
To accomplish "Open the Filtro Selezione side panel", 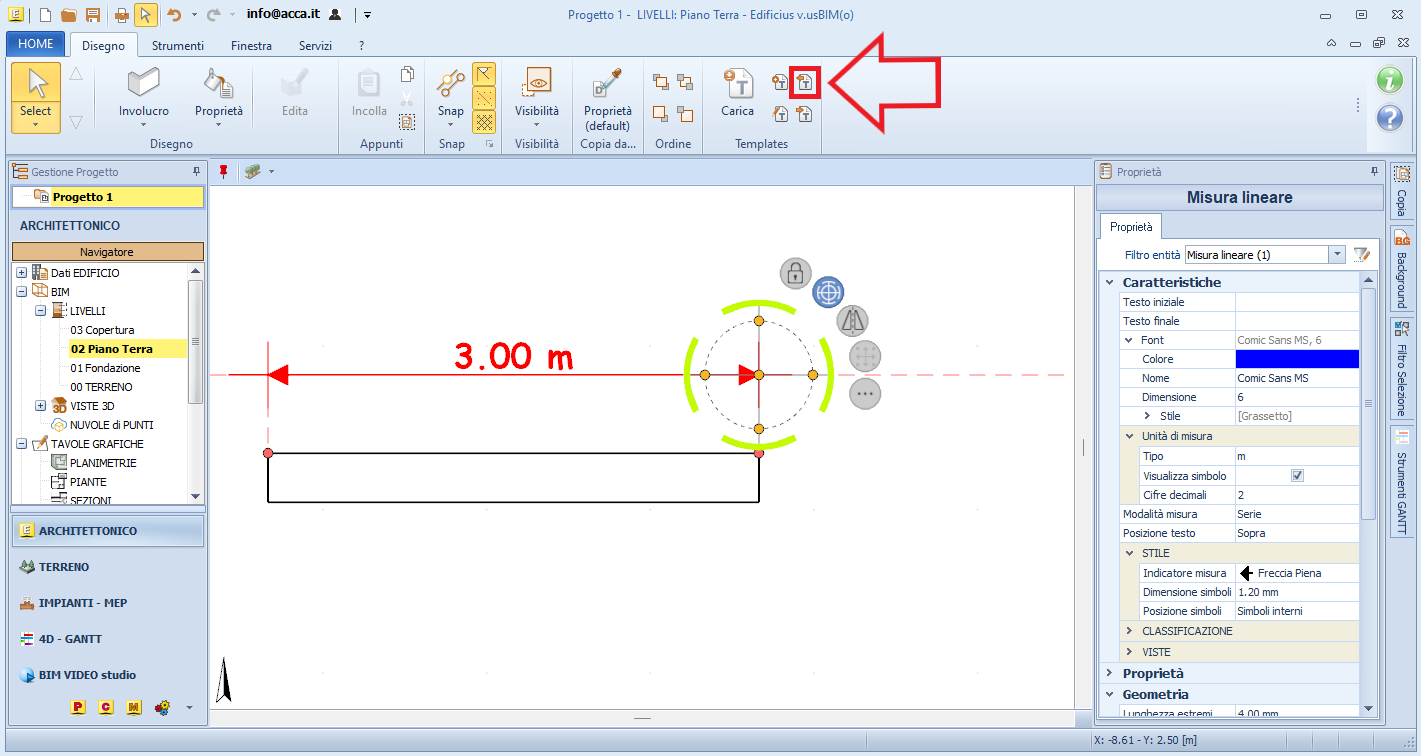I will [x=1401, y=367].
